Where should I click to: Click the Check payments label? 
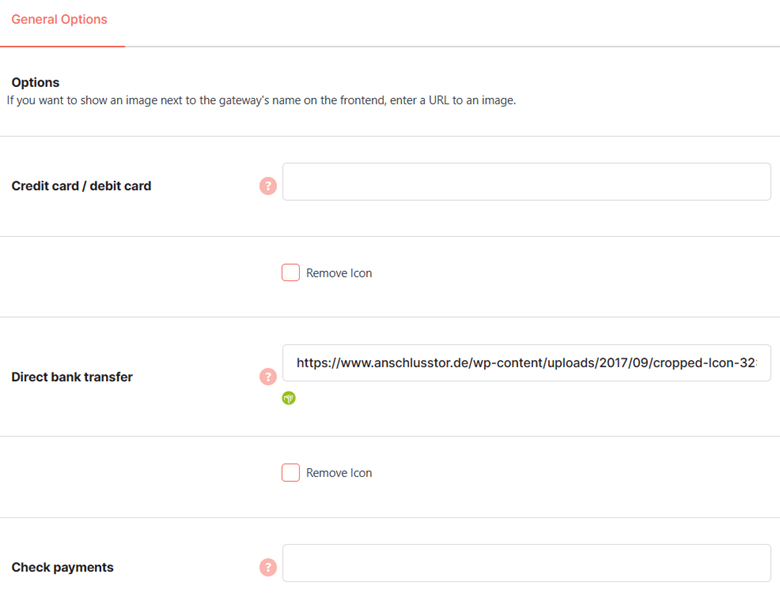point(63,568)
